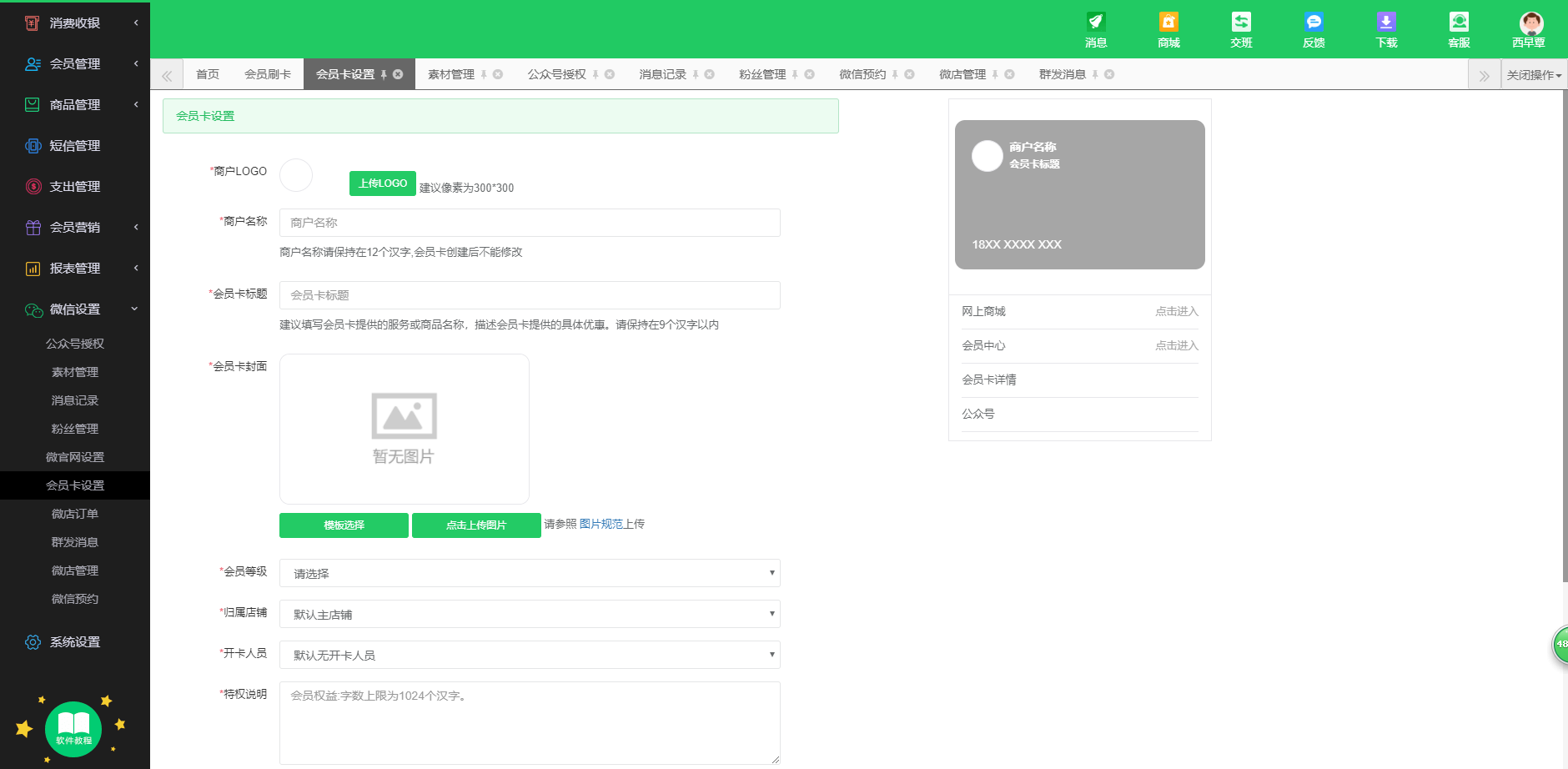Click the 会员管理 sidebar icon

click(33, 63)
